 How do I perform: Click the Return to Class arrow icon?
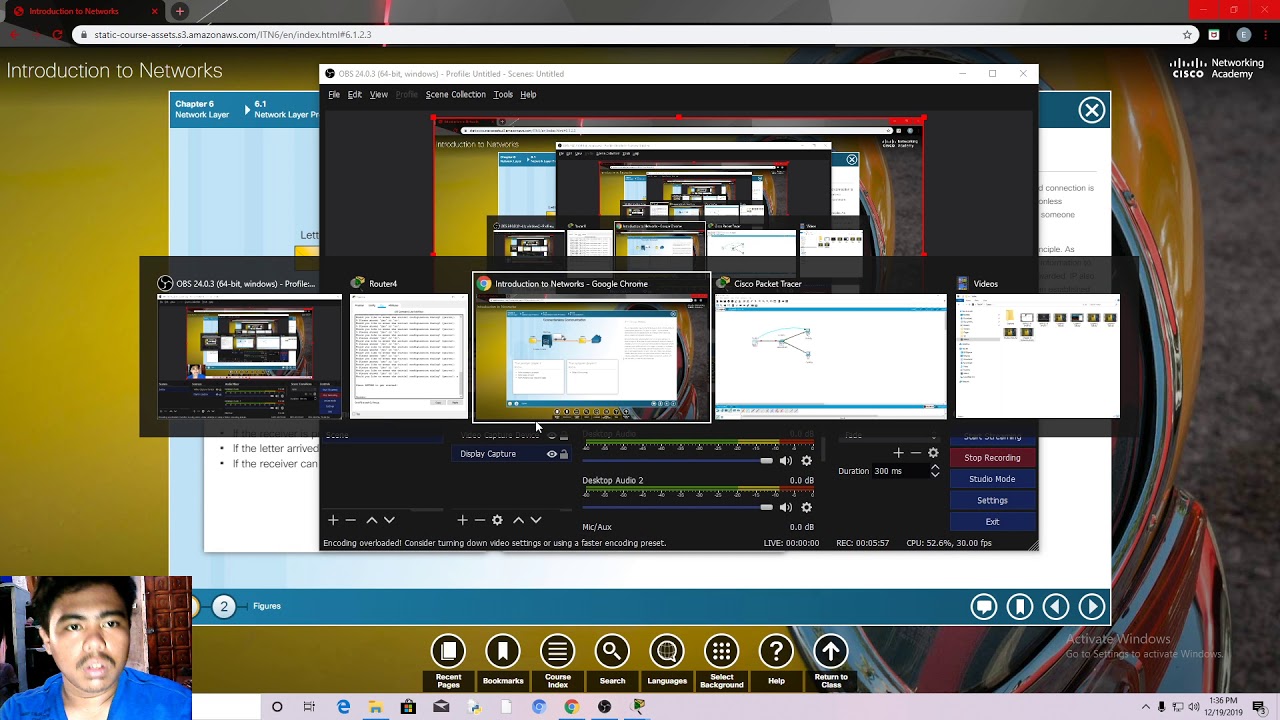pos(830,652)
